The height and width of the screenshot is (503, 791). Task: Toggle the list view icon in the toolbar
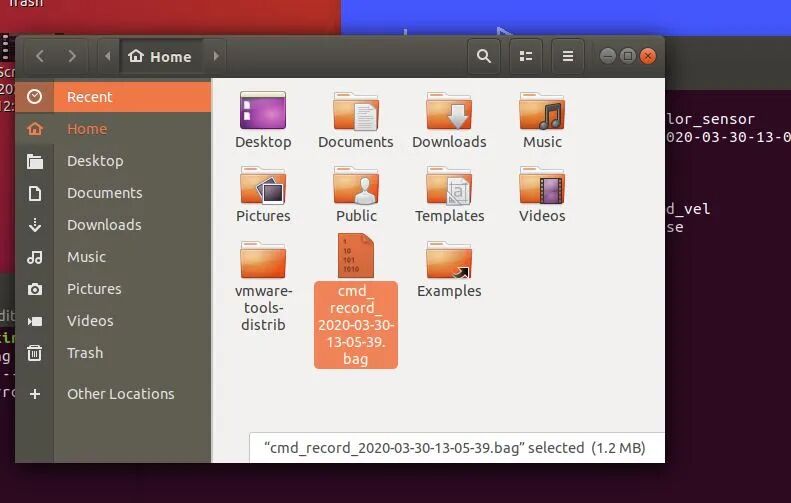click(x=526, y=56)
